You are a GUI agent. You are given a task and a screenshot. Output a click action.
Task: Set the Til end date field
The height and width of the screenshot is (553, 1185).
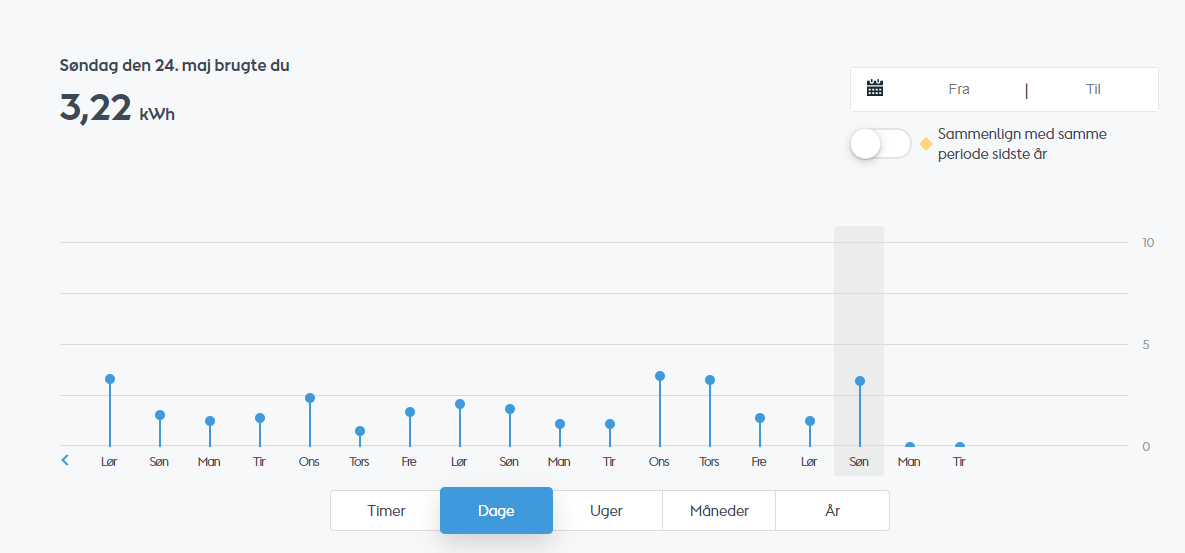tap(1093, 89)
